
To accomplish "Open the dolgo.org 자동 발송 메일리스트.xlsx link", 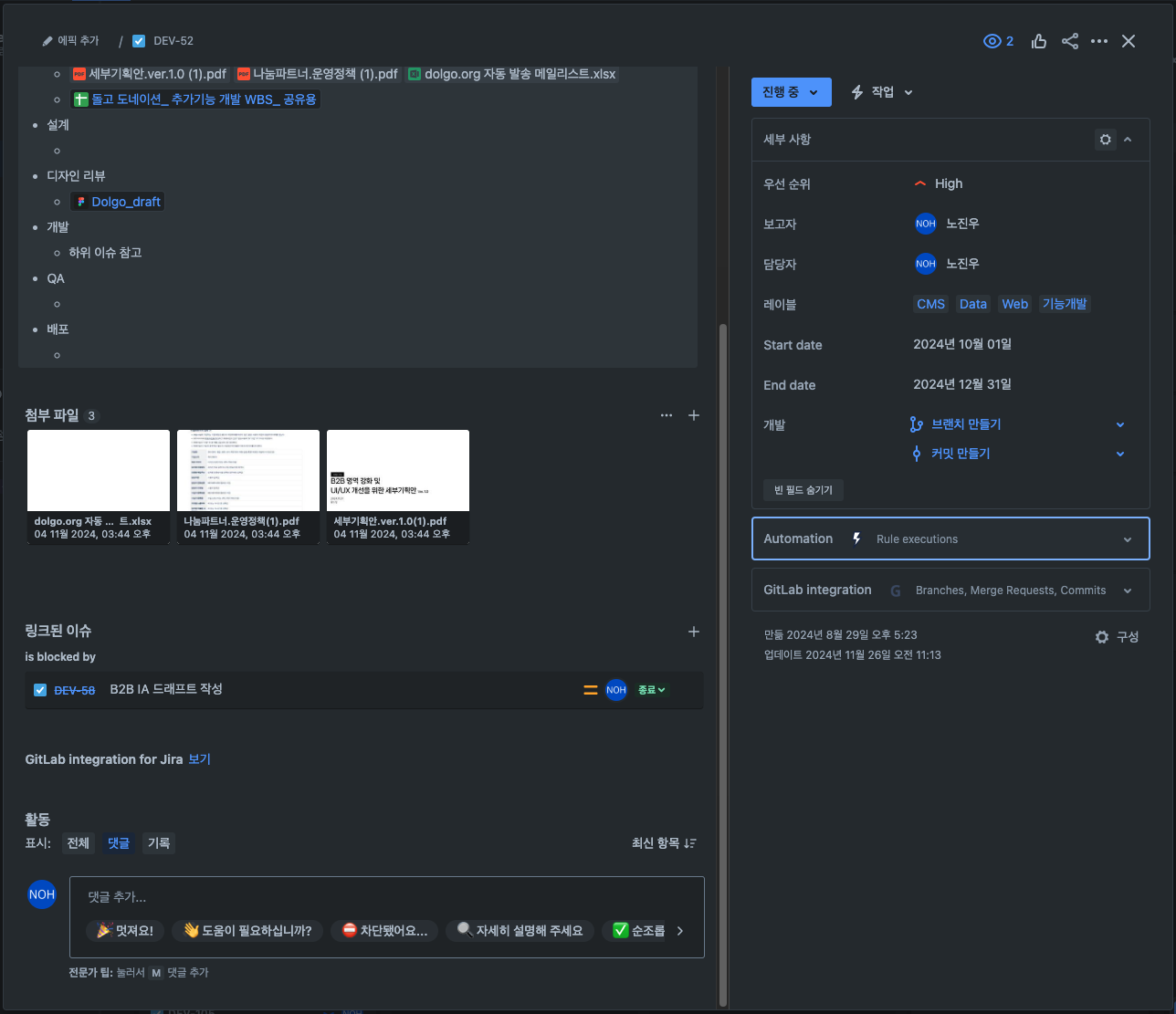I will (x=512, y=74).
